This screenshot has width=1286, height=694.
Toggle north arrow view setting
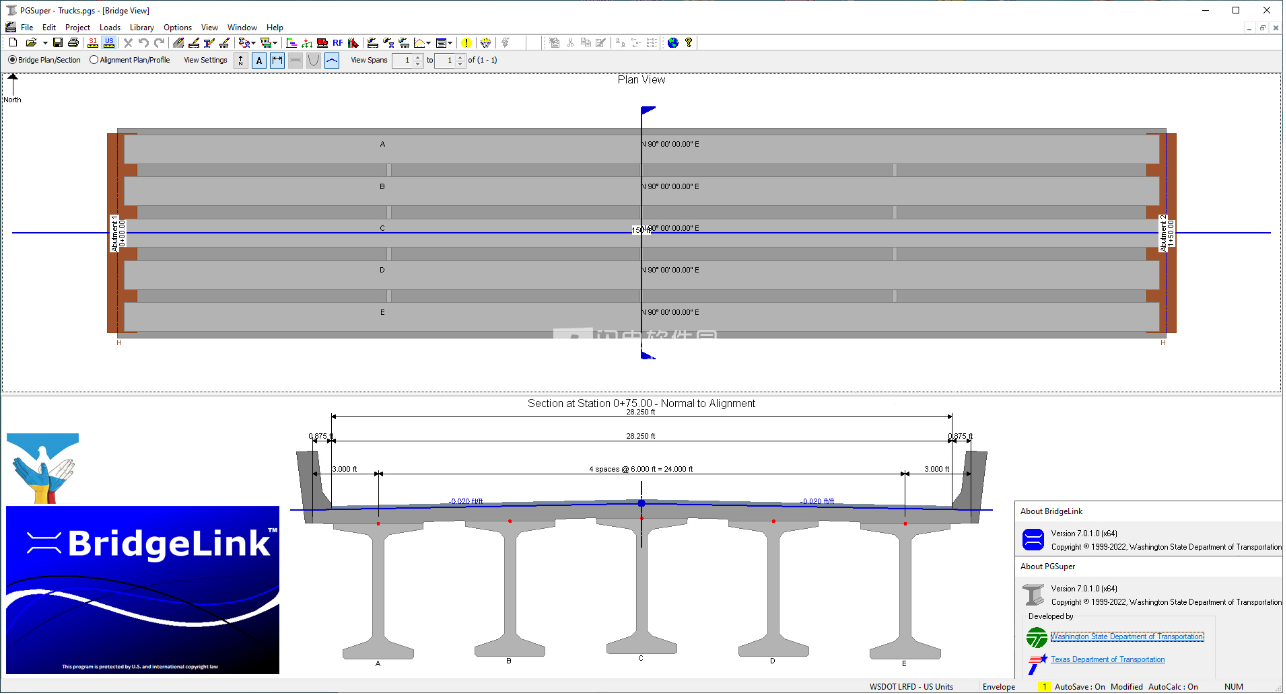(x=240, y=60)
